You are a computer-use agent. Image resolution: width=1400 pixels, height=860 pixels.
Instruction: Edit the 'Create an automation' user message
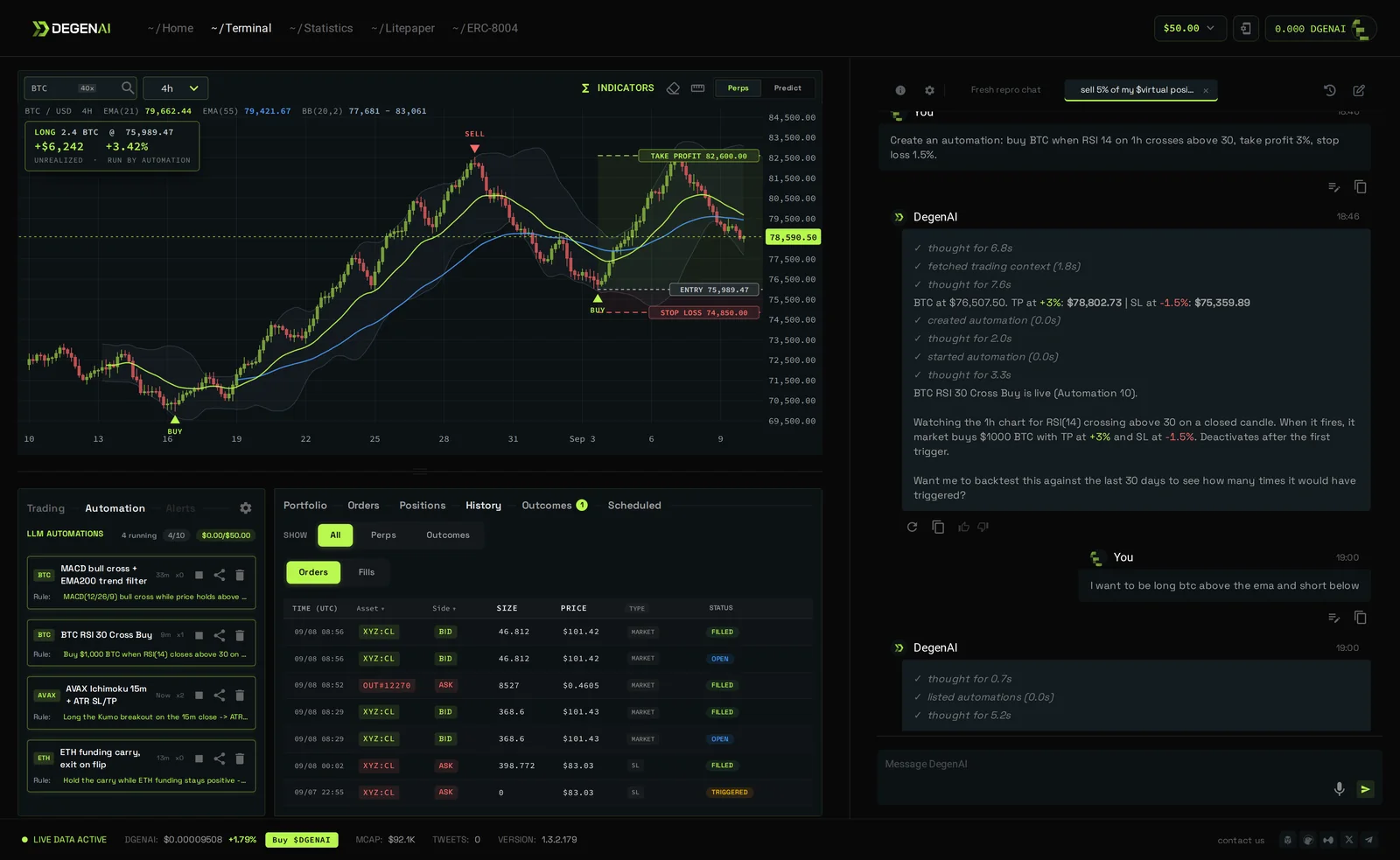[1333, 187]
